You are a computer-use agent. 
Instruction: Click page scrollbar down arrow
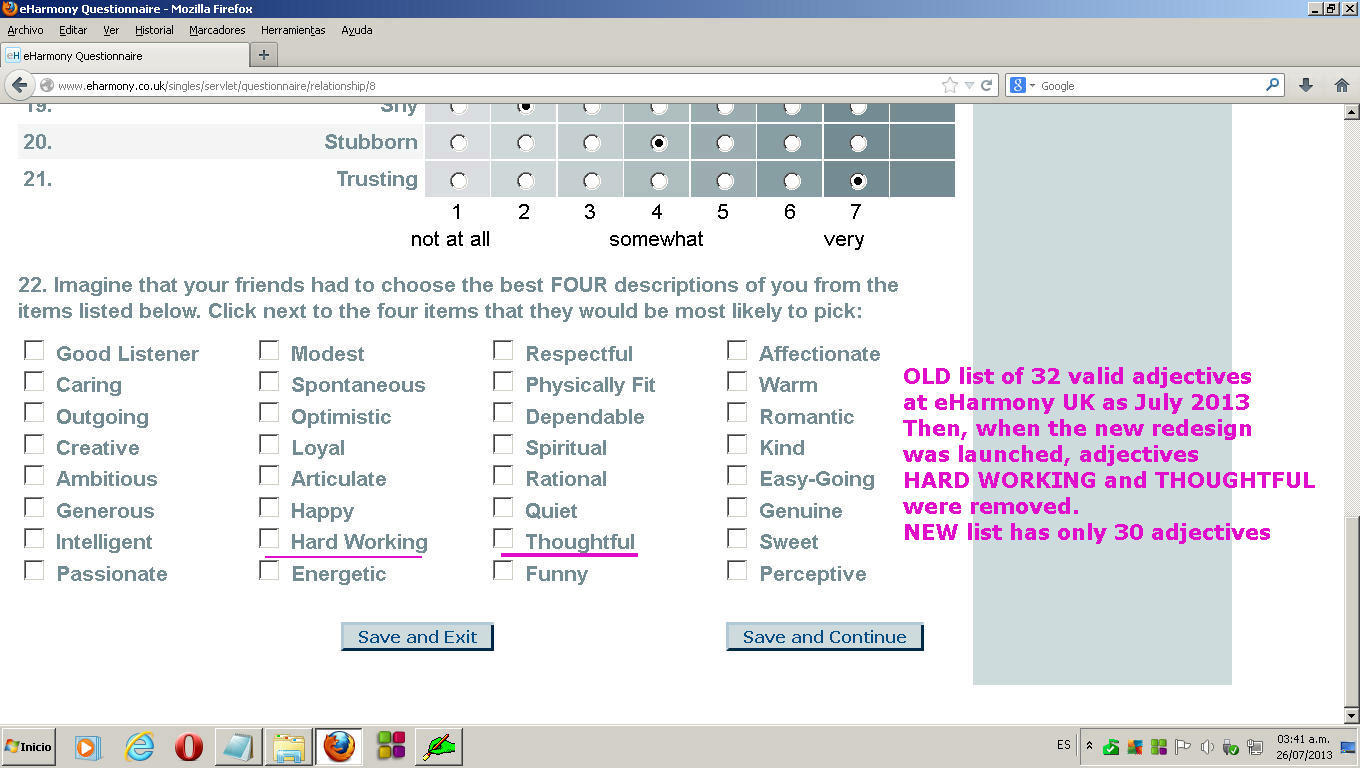[1351, 715]
